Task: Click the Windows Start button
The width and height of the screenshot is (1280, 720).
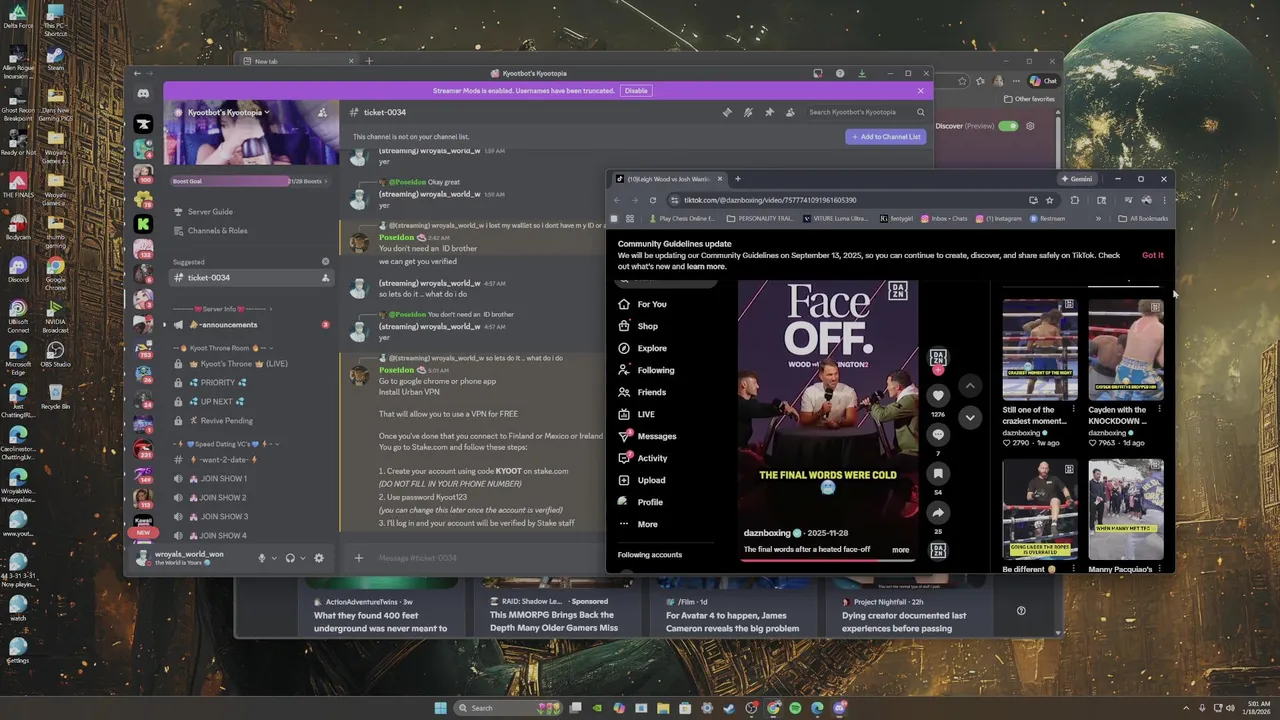Action: pyautogui.click(x=441, y=708)
